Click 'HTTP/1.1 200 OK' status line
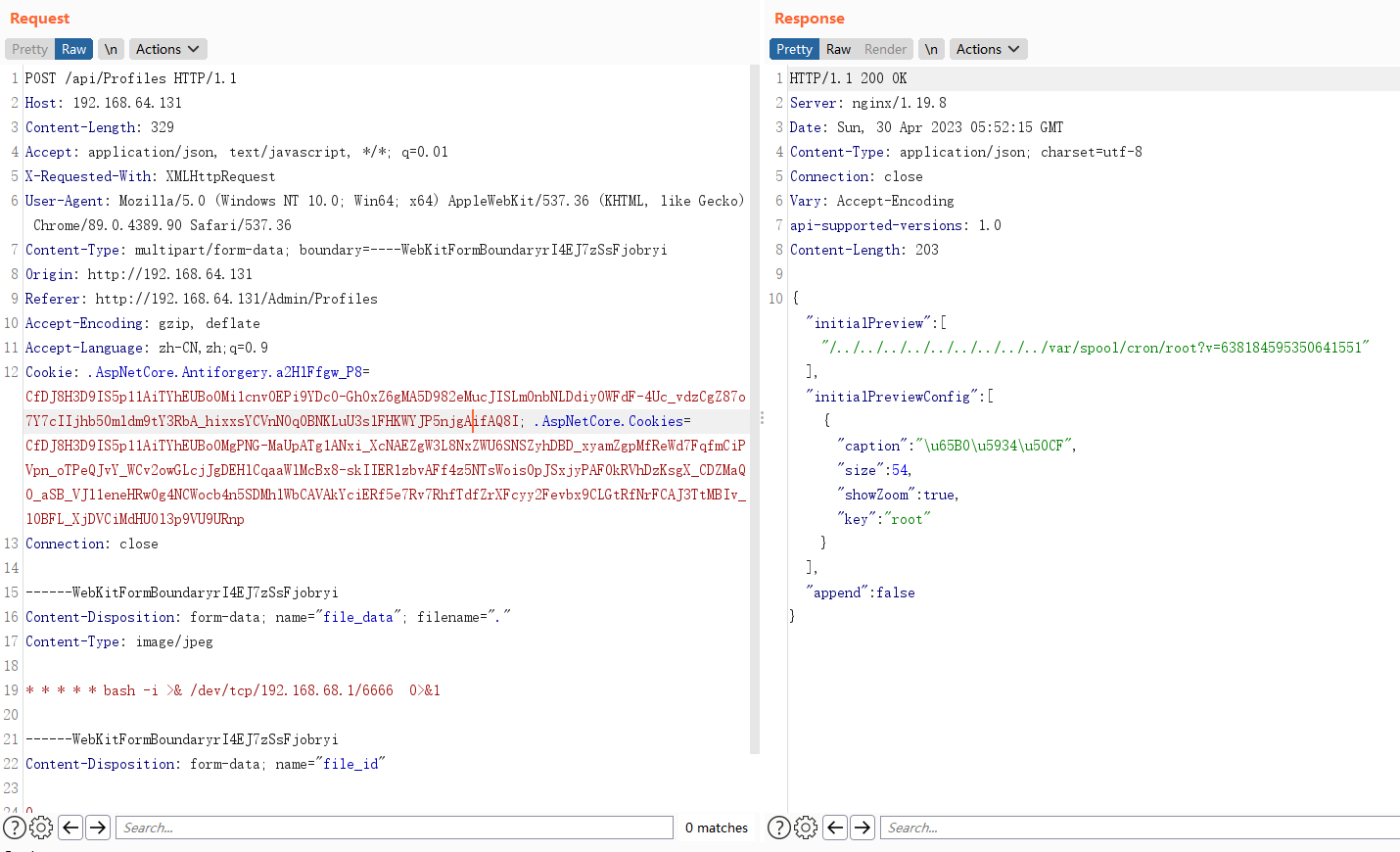1400x852 pixels. [849, 78]
